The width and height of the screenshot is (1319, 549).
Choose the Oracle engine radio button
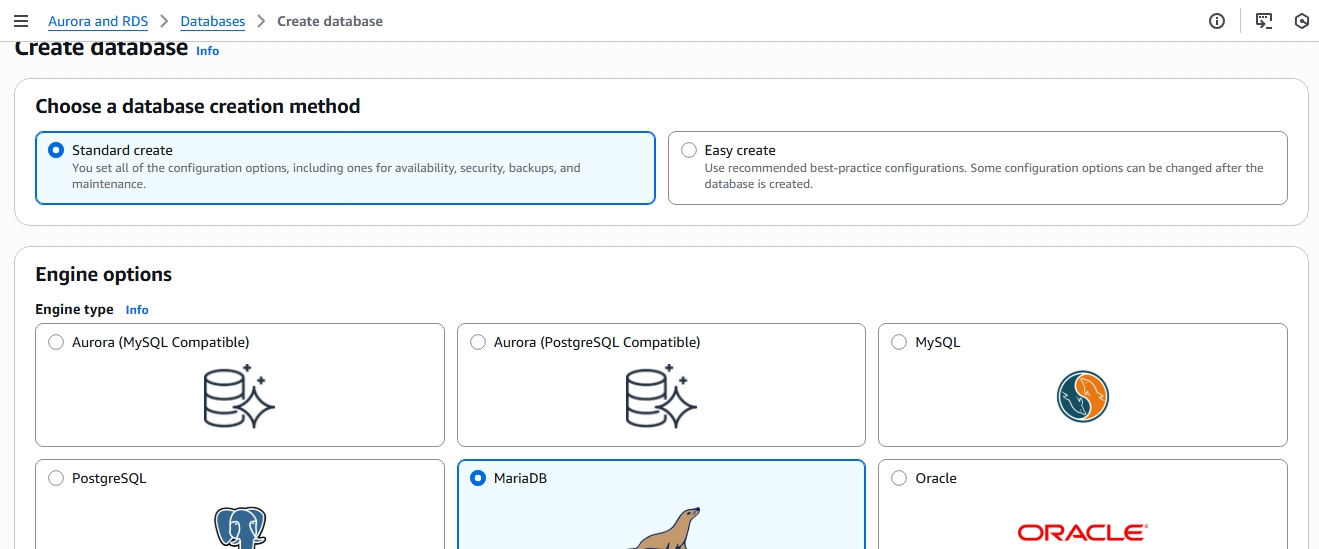click(x=899, y=478)
